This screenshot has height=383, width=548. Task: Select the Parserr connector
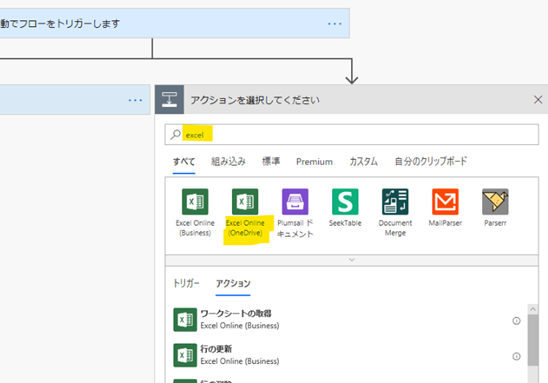495,208
